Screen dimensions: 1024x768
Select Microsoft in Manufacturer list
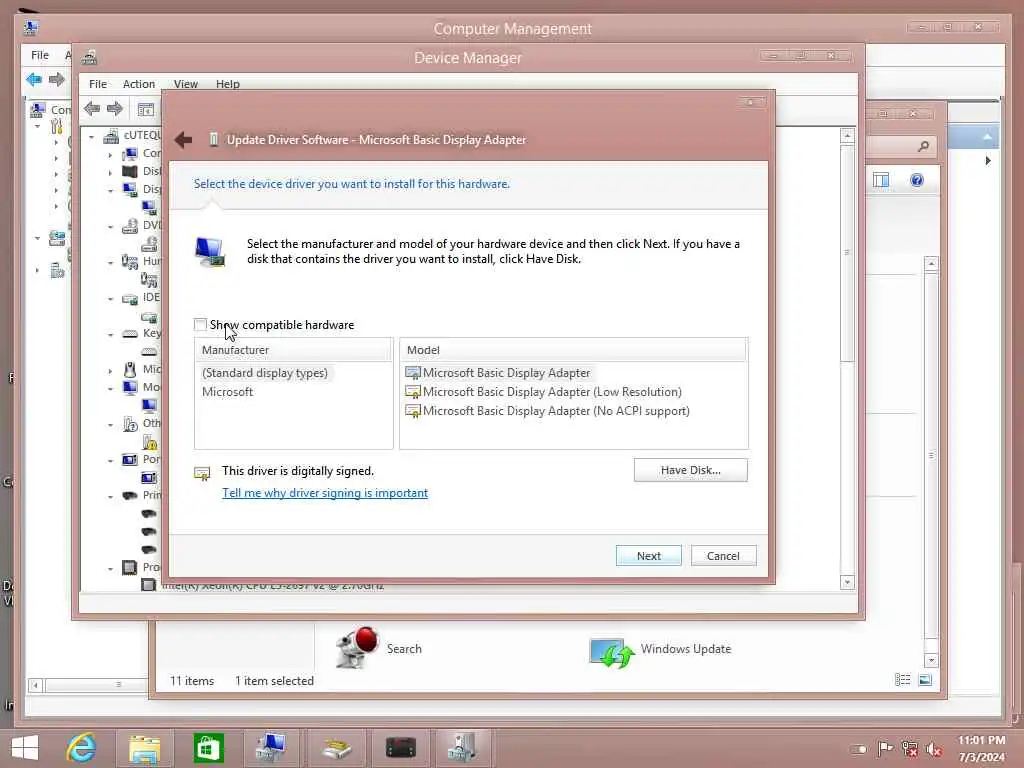pyautogui.click(x=227, y=392)
